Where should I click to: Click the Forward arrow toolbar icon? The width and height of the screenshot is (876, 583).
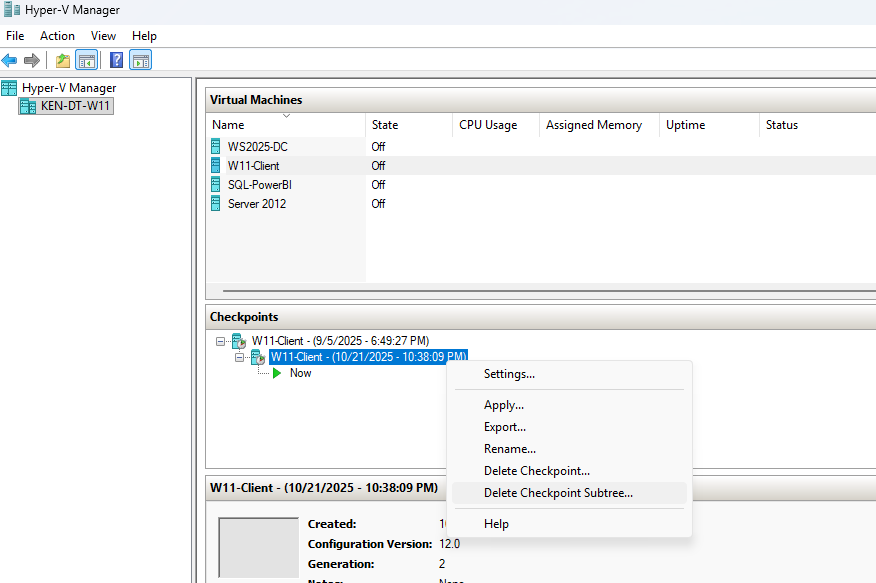pyautogui.click(x=32, y=60)
